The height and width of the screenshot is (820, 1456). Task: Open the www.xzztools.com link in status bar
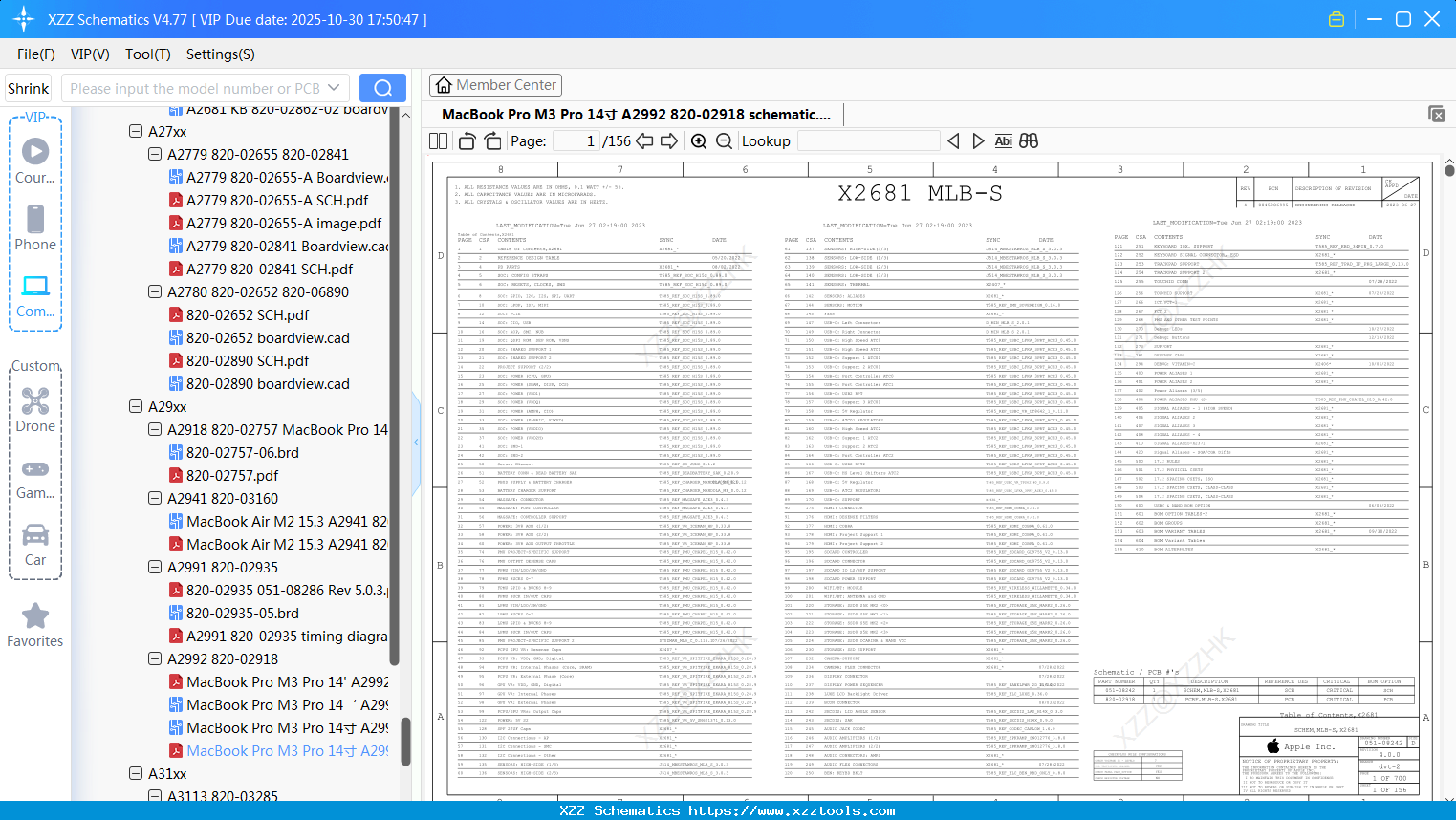pos(792,810)
